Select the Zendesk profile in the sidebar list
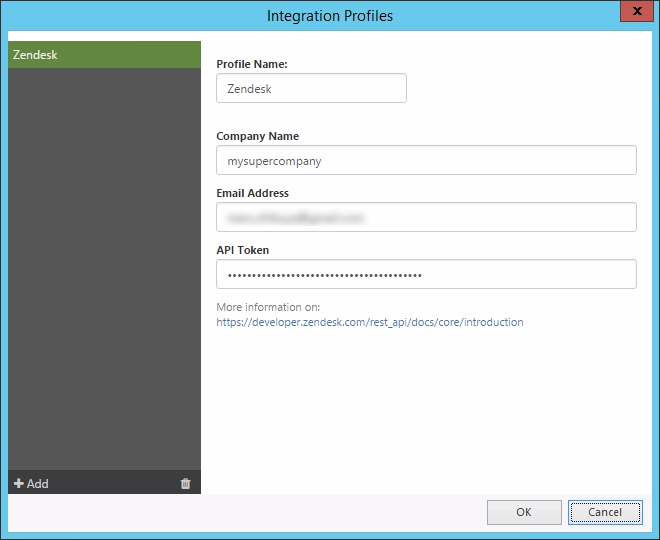Viewport: 660px width, 540px height. [104, 55]
